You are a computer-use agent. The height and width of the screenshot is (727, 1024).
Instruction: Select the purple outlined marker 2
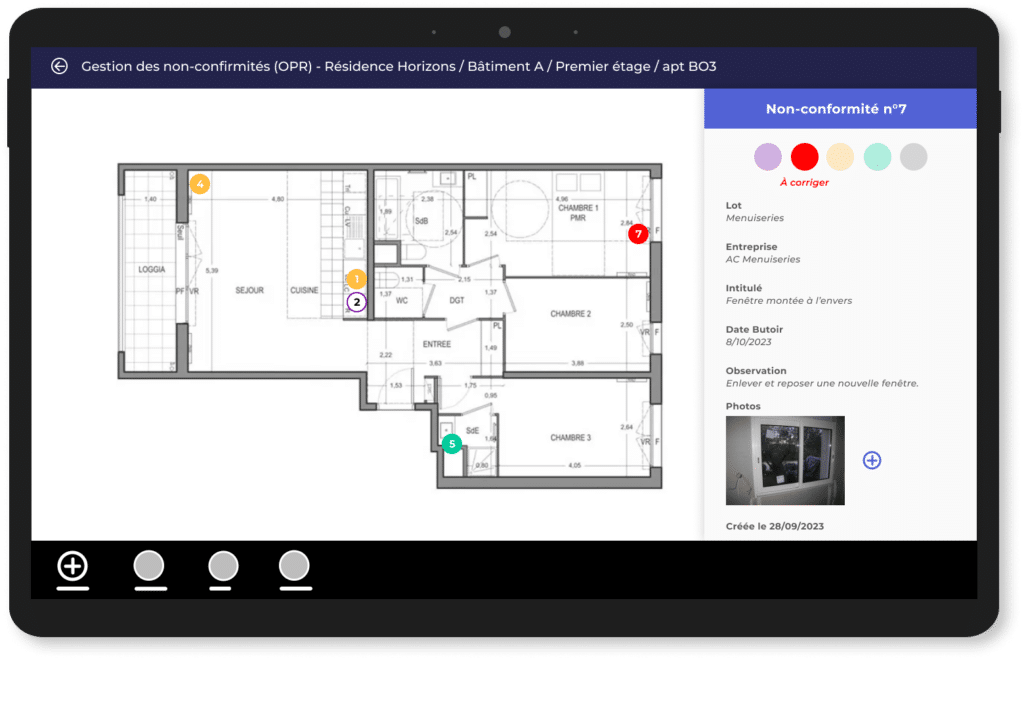[357, 302]
